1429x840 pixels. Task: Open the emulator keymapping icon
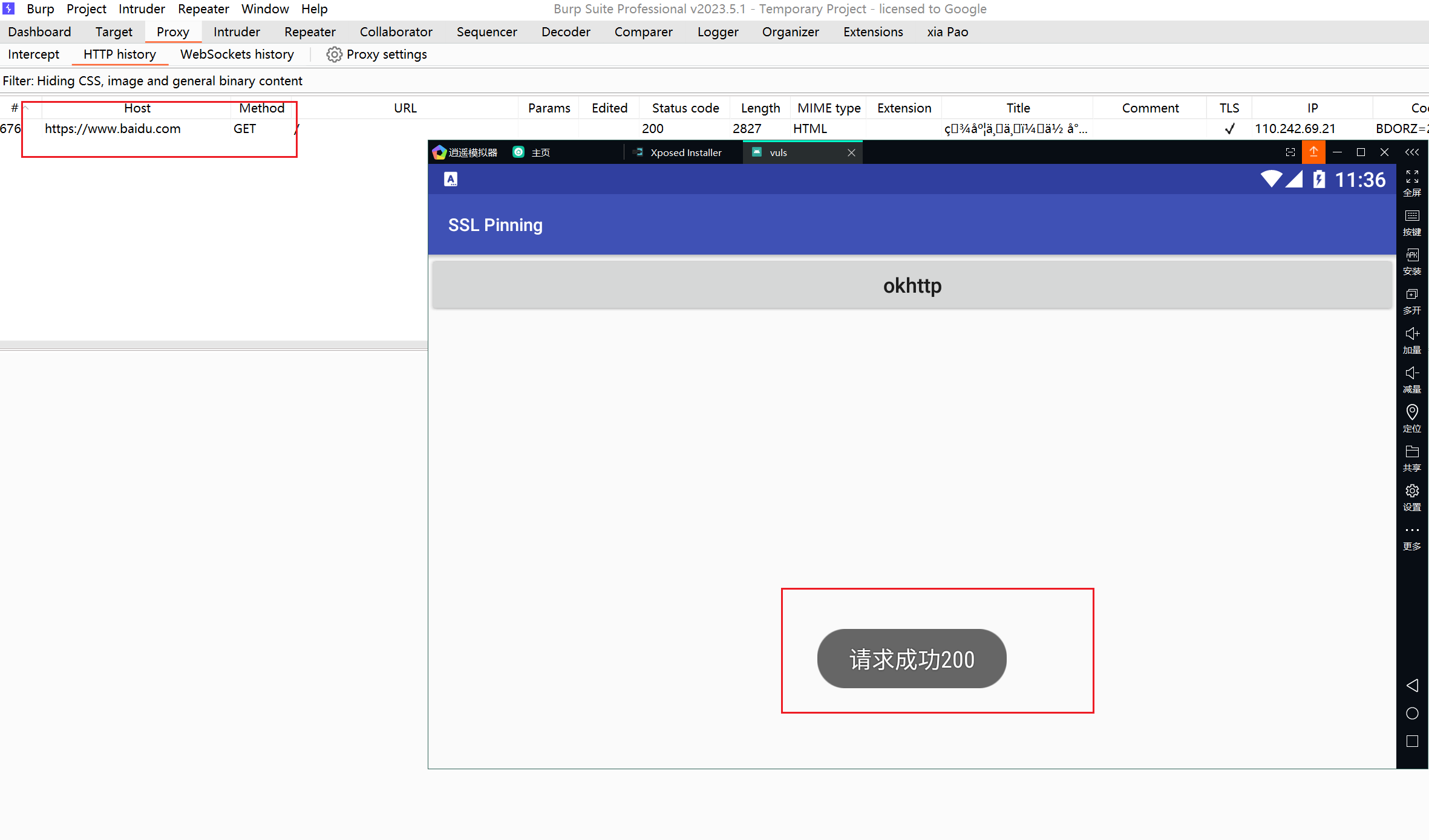point(1411,216)
